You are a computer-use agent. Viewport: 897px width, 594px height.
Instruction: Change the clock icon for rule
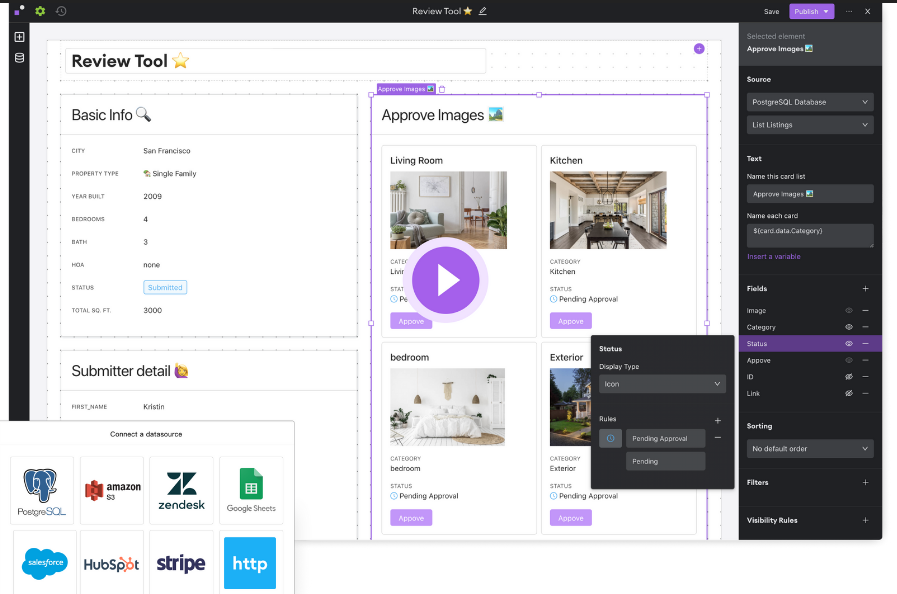(610, 438)
